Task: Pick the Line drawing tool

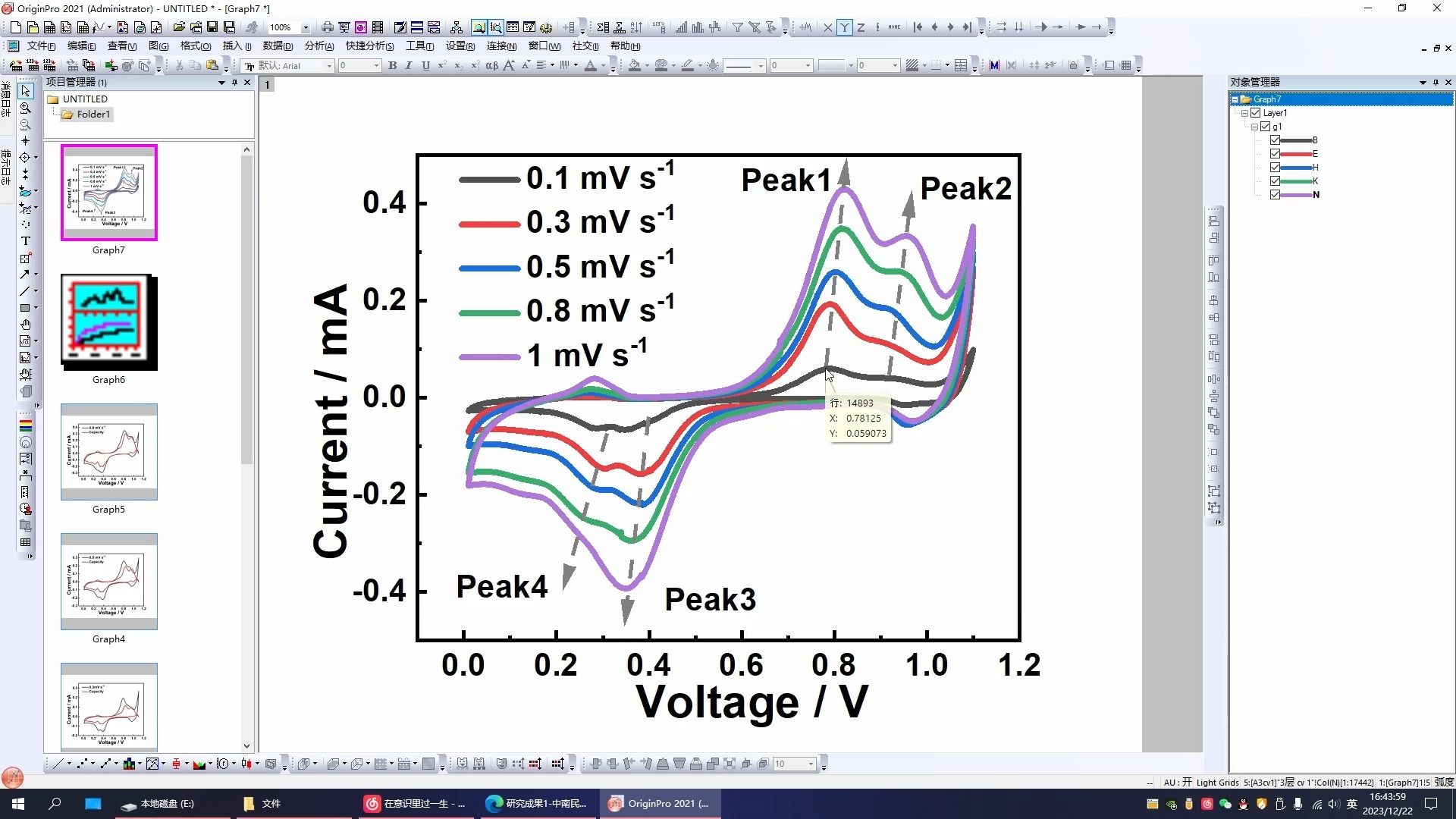Action: [25, 291]
